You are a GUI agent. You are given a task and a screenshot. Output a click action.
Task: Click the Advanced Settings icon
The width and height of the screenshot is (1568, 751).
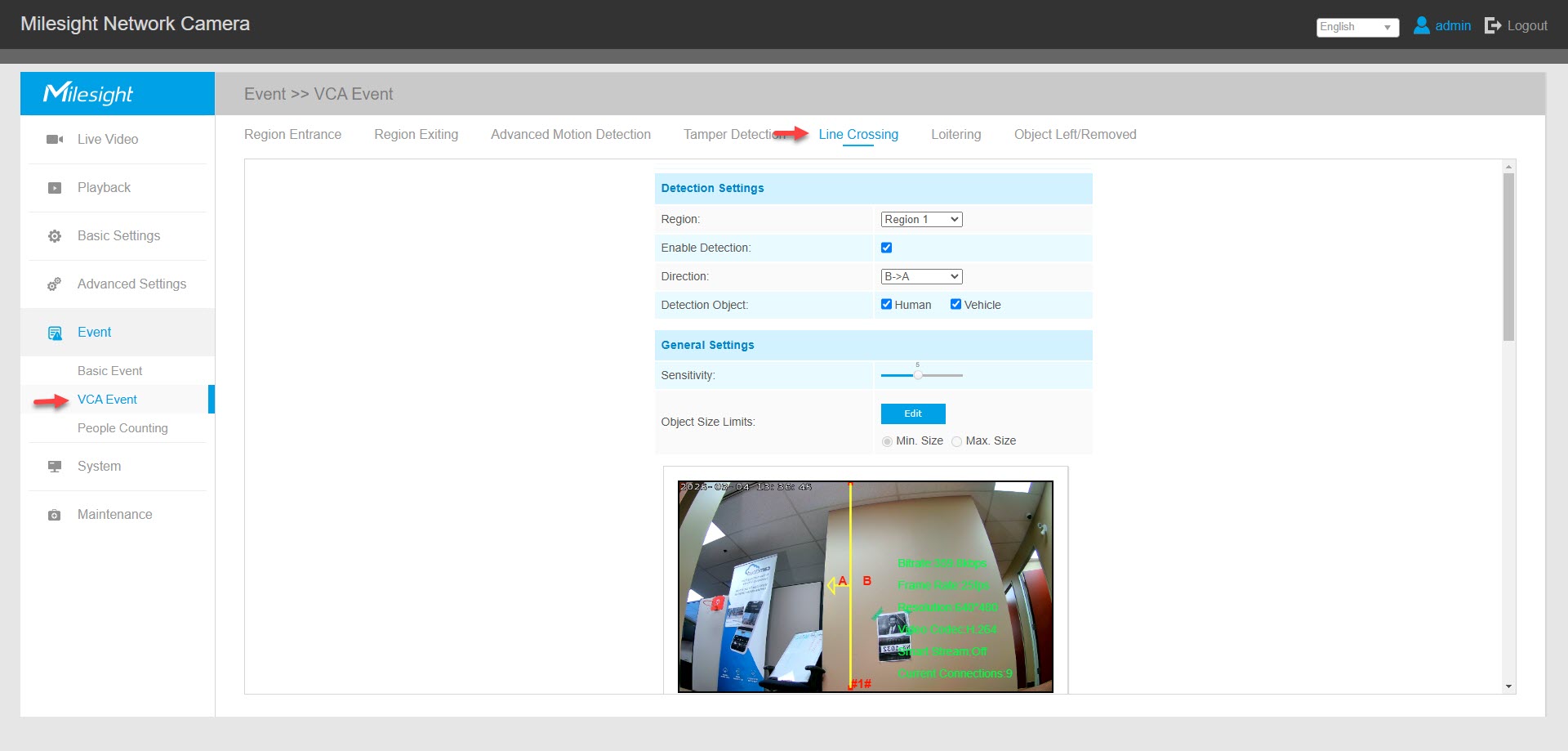pos(54,284)
